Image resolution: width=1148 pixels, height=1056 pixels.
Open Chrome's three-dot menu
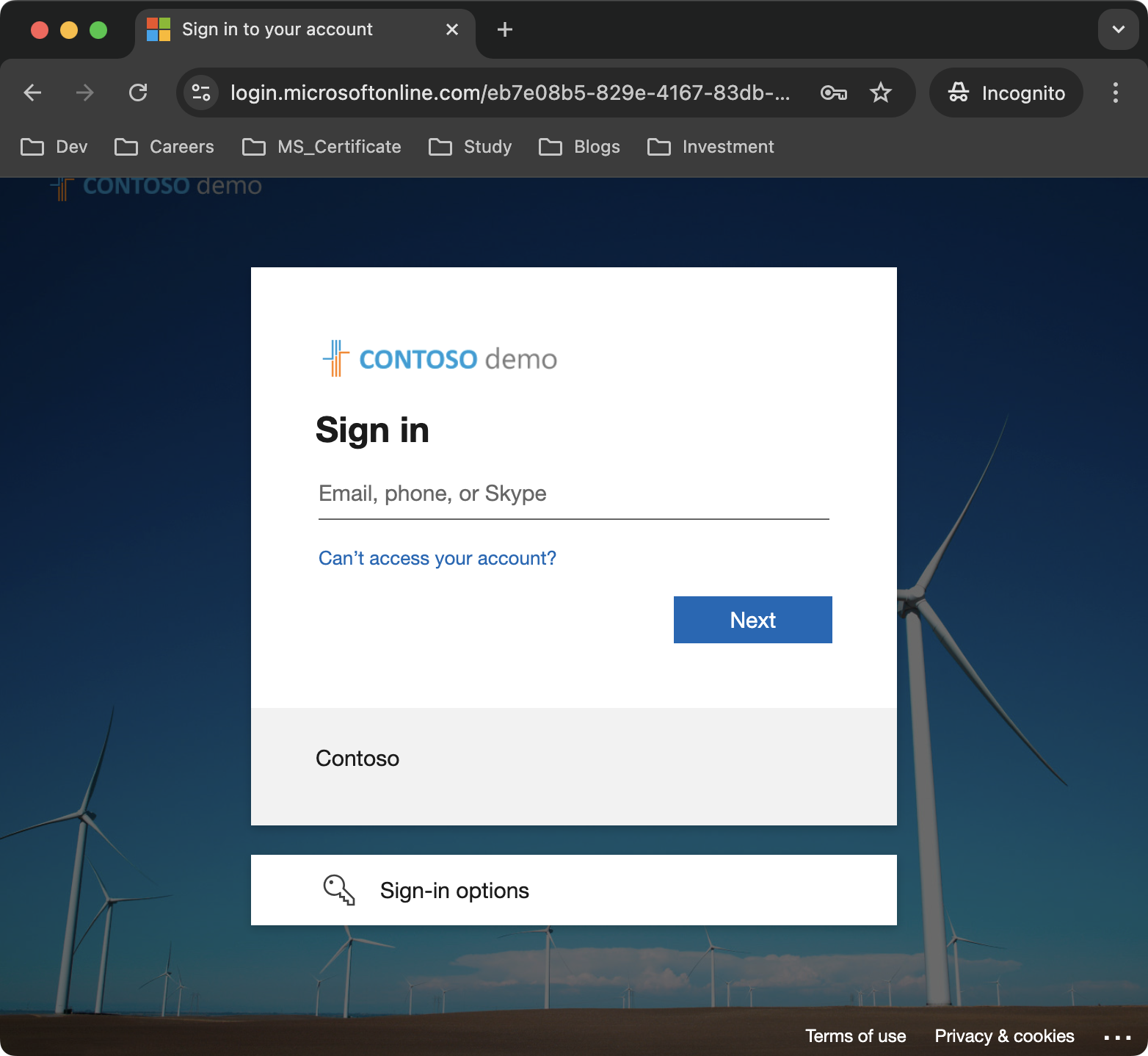point(1116,93)
